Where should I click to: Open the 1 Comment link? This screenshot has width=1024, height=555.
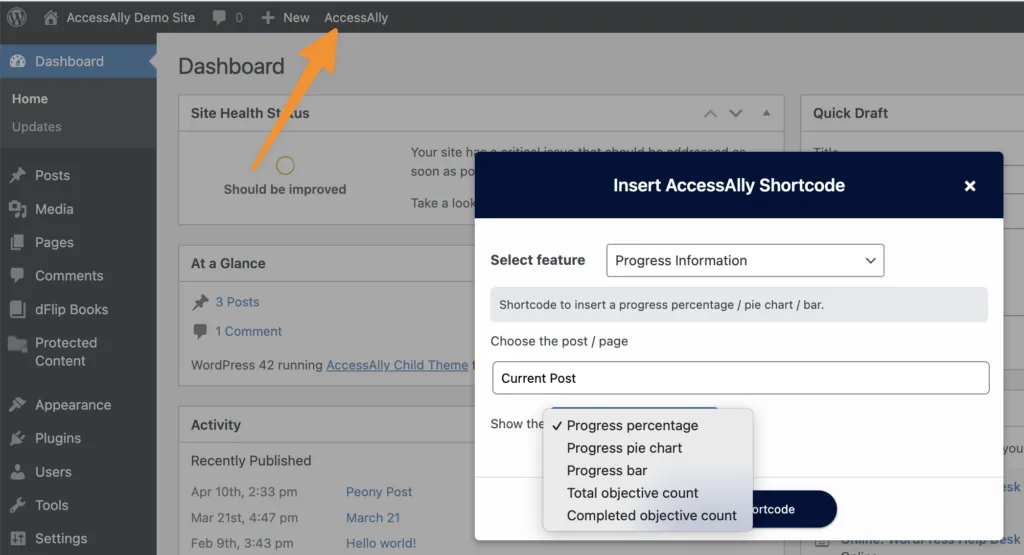249,331
